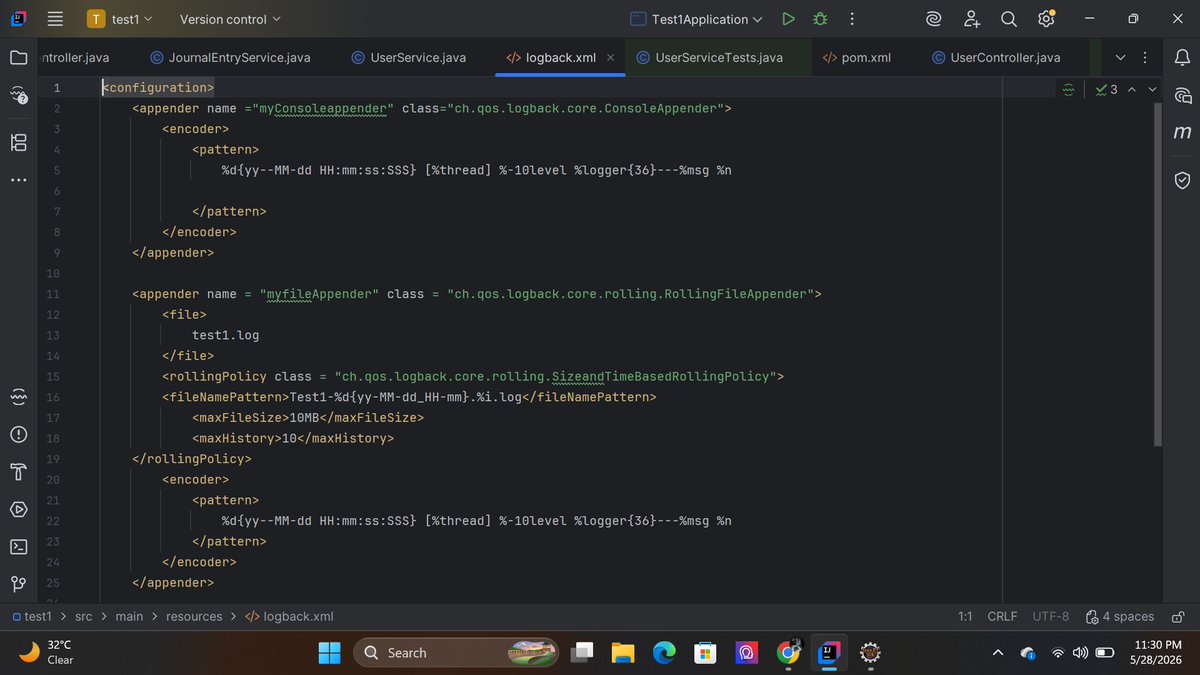Click the reader mode icon in editor
The image size is (1200, 675).
[x=1068, y=89]
